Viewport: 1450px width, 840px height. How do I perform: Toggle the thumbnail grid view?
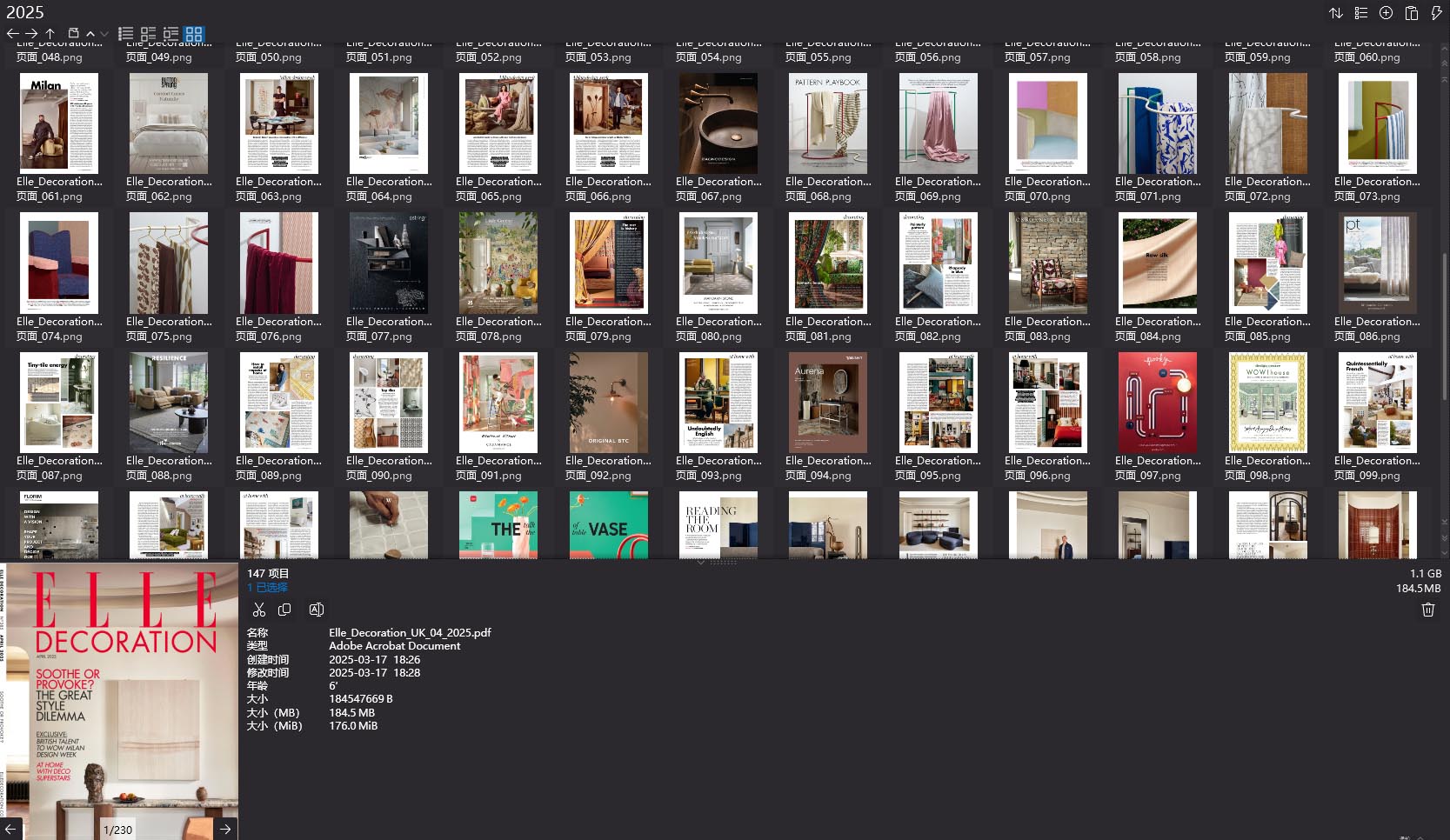(x=194, y=33)
